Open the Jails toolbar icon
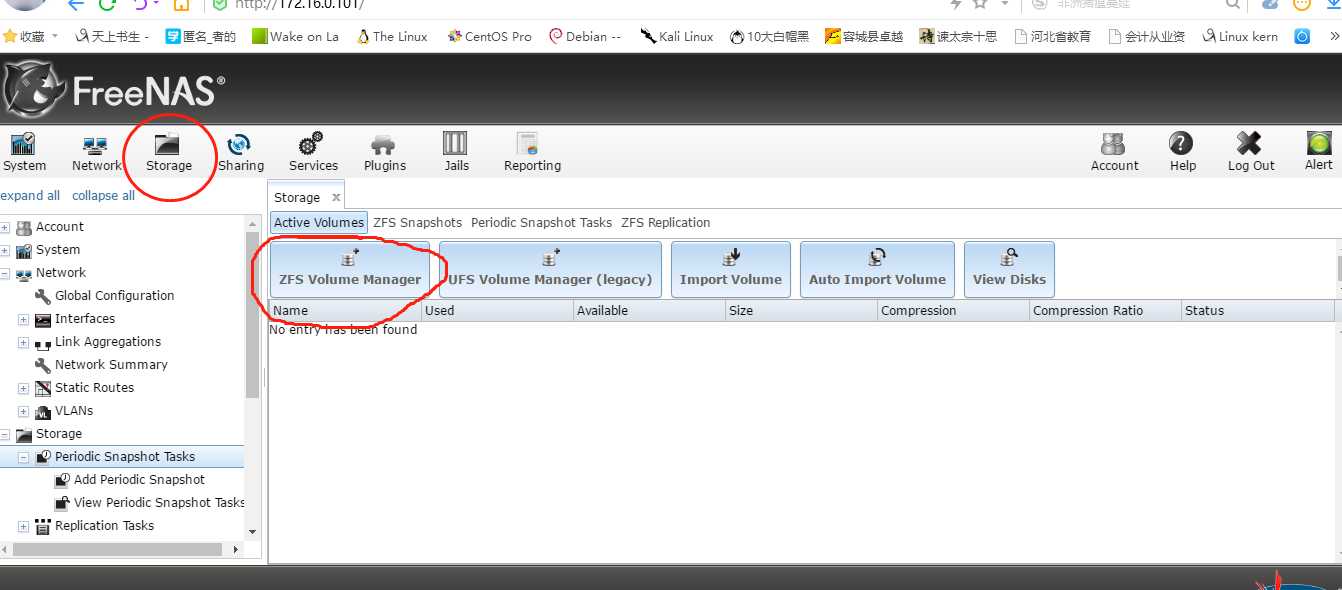The width and height of the screenshot is (1342, 590). tap(456, 152)
